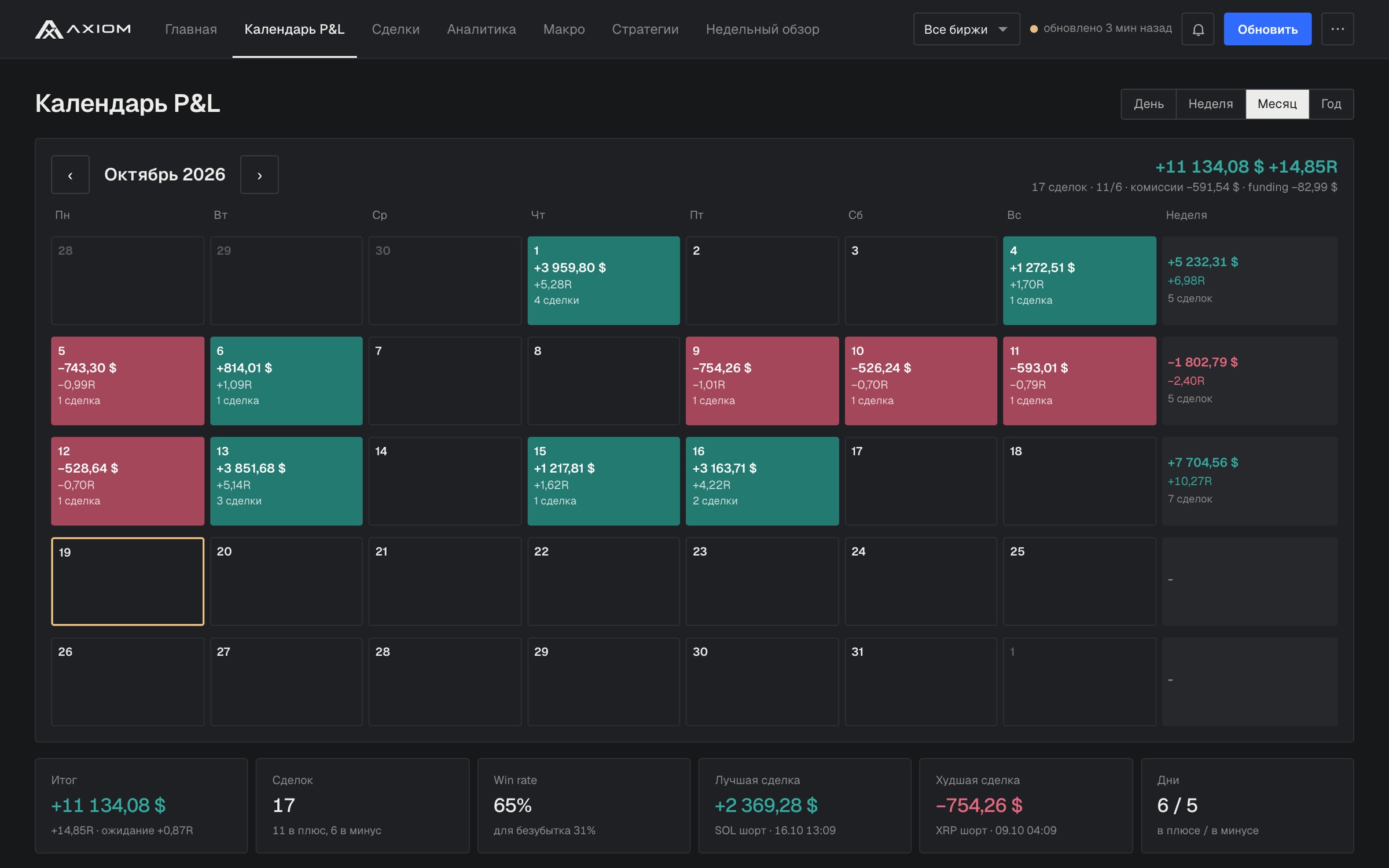Switch view to День
1389x868 pixels.
coord(1148,104)
